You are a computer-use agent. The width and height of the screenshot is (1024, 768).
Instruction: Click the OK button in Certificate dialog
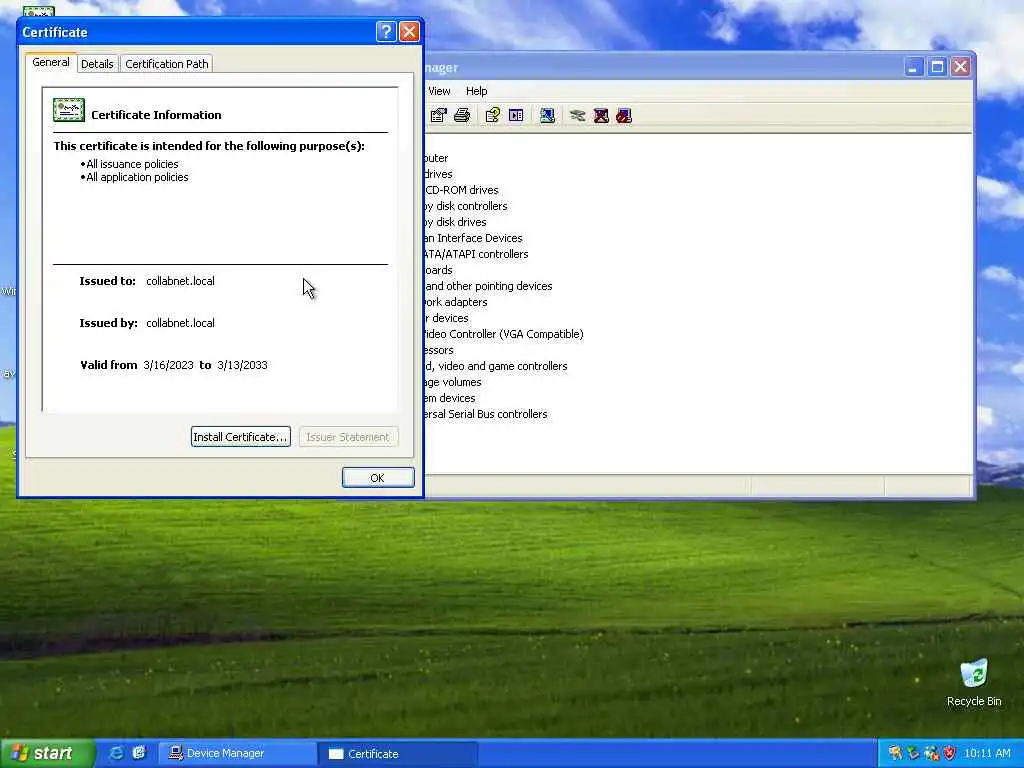(x=378, y=477)
